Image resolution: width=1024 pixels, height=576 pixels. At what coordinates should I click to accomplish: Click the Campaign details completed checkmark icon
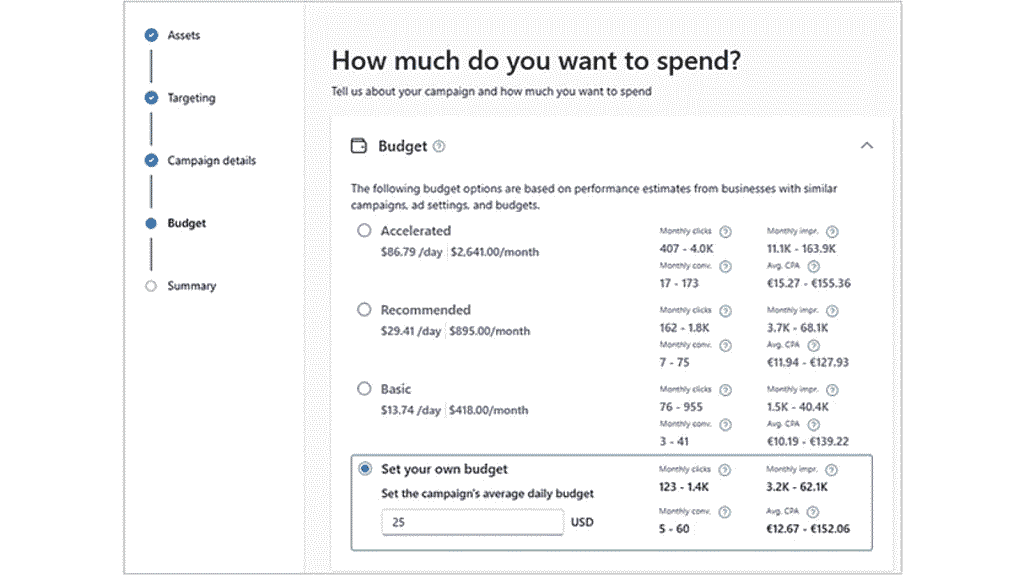151,160
